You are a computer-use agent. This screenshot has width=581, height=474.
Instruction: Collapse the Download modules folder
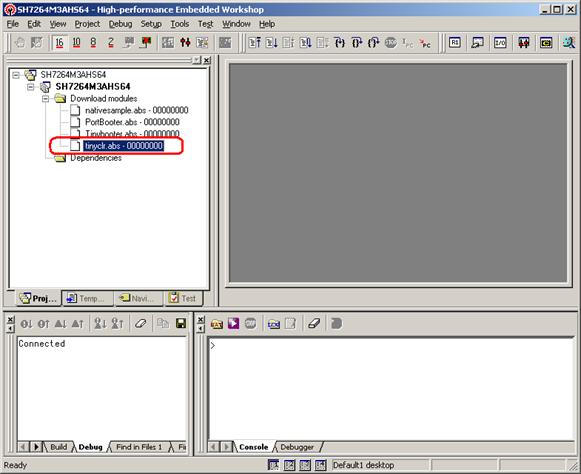46,99
